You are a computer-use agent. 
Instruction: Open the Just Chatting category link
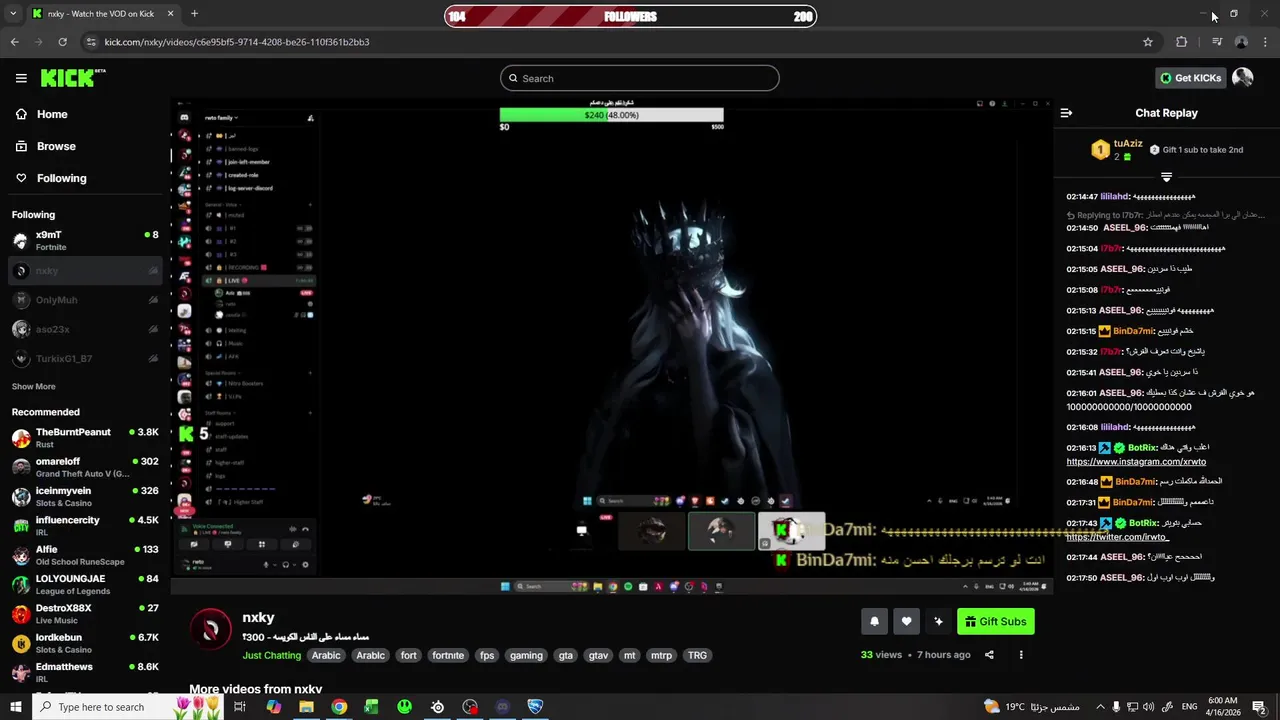(x=271, y=655)
